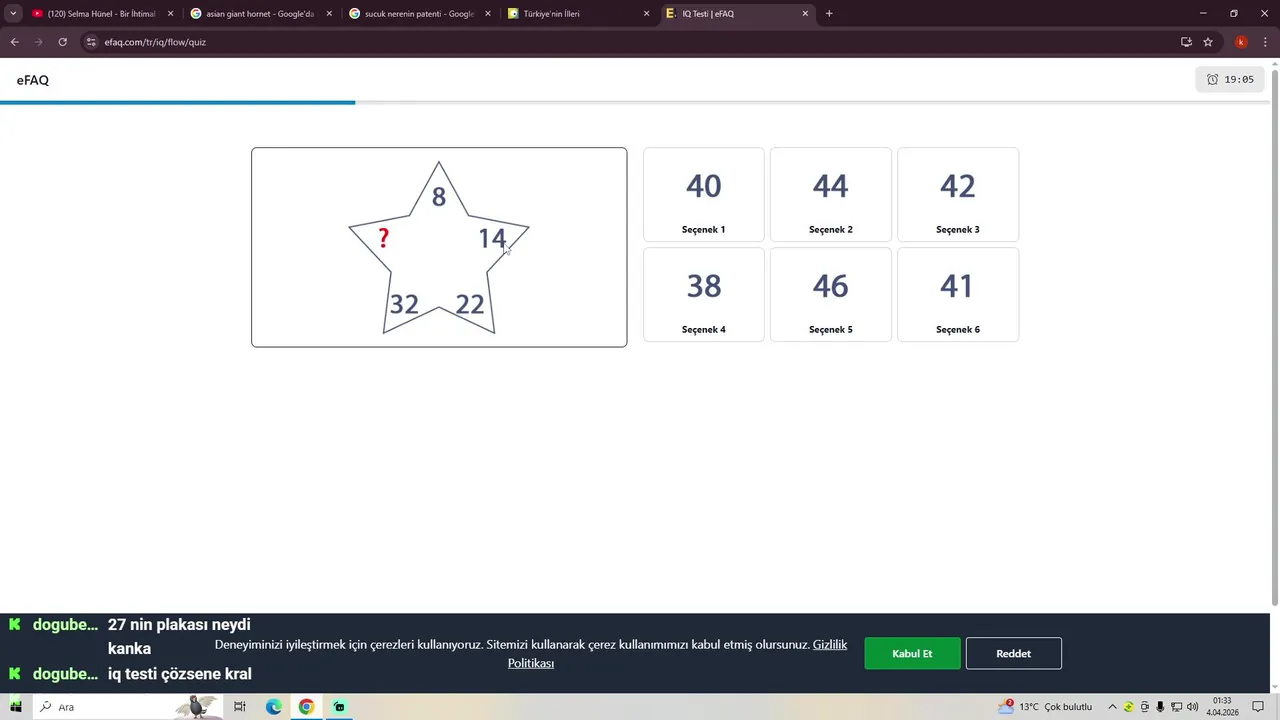This screenshot has height=720, width=1280.
Task: Decline cookies with Reddet
Action: tap(1013, 653)
